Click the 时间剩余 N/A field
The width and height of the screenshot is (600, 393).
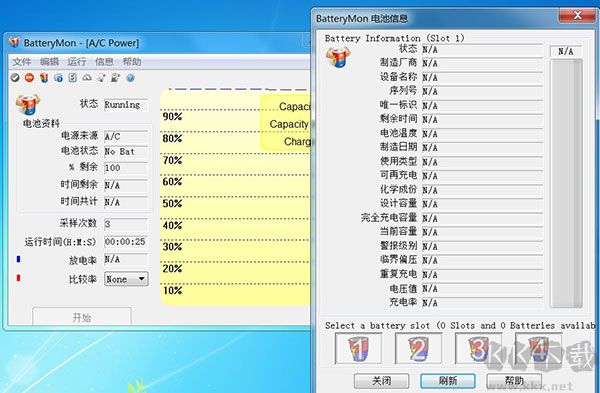pos(126,185)
